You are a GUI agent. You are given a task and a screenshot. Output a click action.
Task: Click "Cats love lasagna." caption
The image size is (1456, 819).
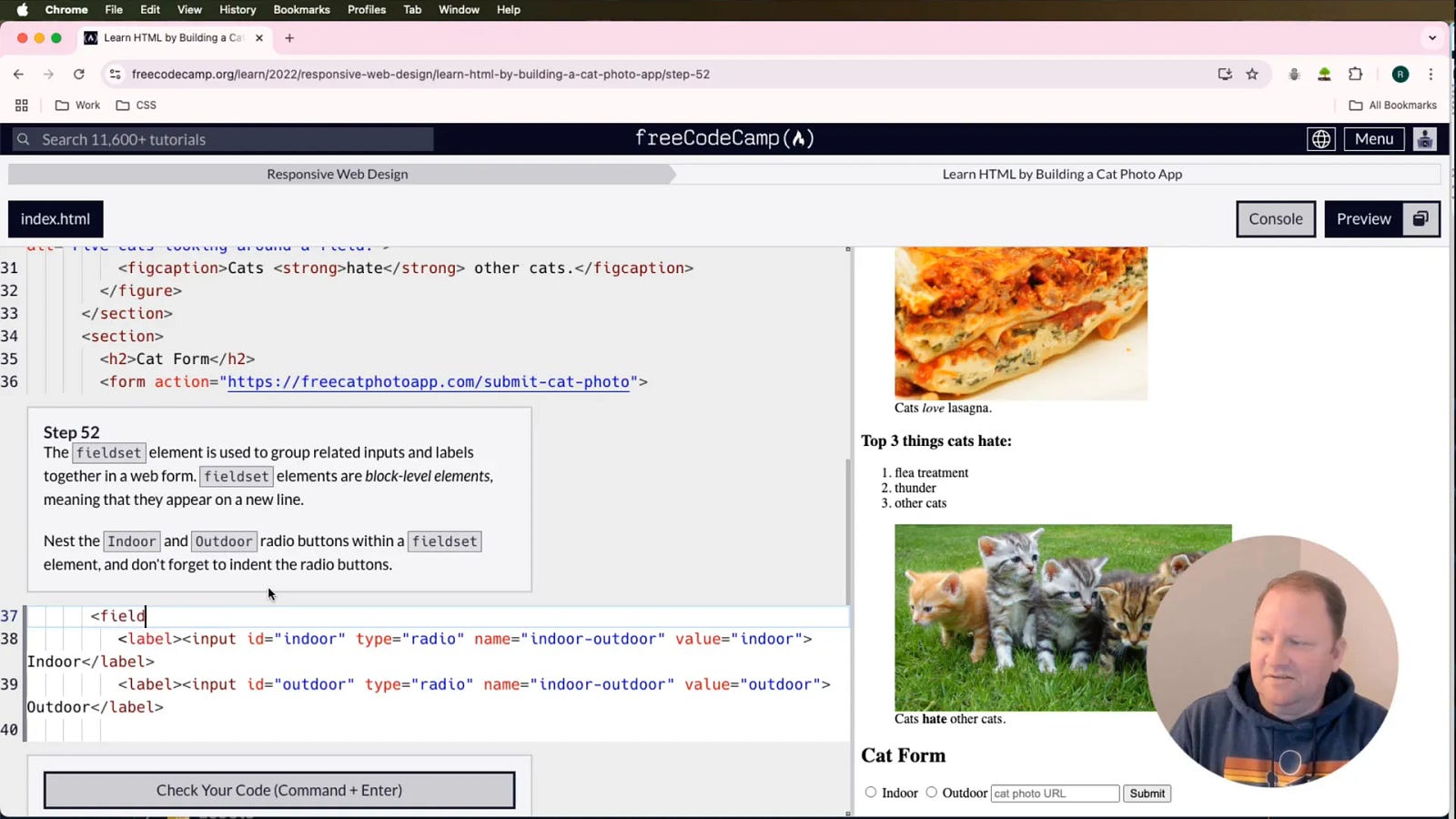pos(943,408)
